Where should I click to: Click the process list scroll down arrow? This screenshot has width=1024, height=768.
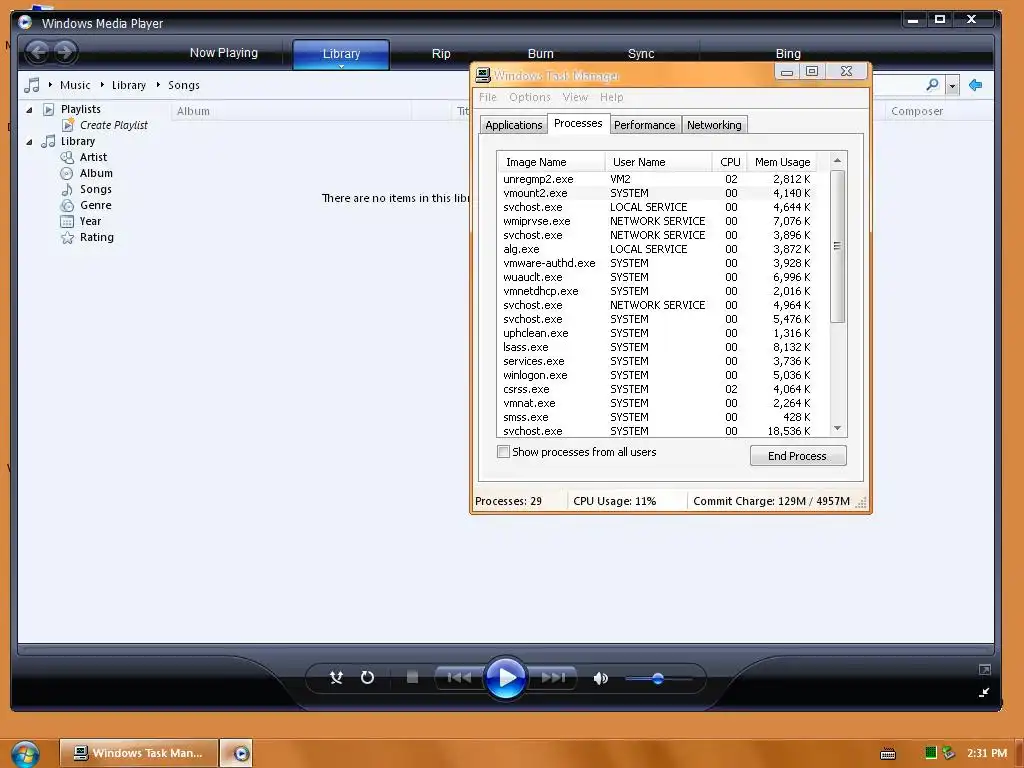pyautogui.click(x=837, y=428)
